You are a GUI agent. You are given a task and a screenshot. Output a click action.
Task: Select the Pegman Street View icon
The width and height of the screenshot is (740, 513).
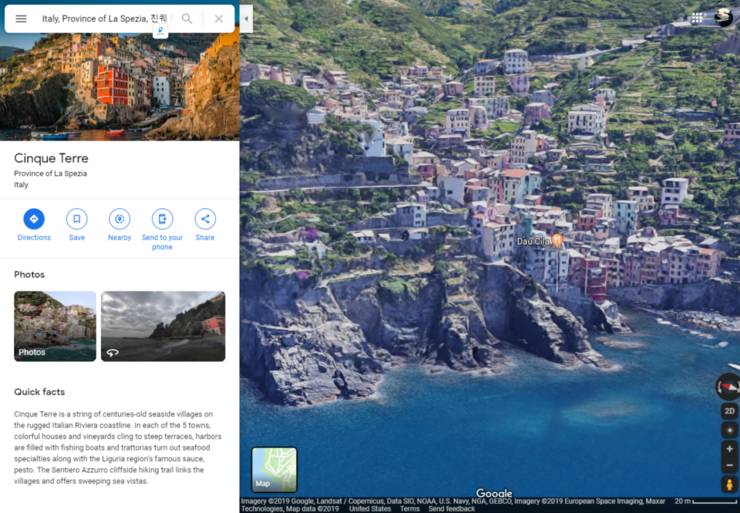(729, 485)
